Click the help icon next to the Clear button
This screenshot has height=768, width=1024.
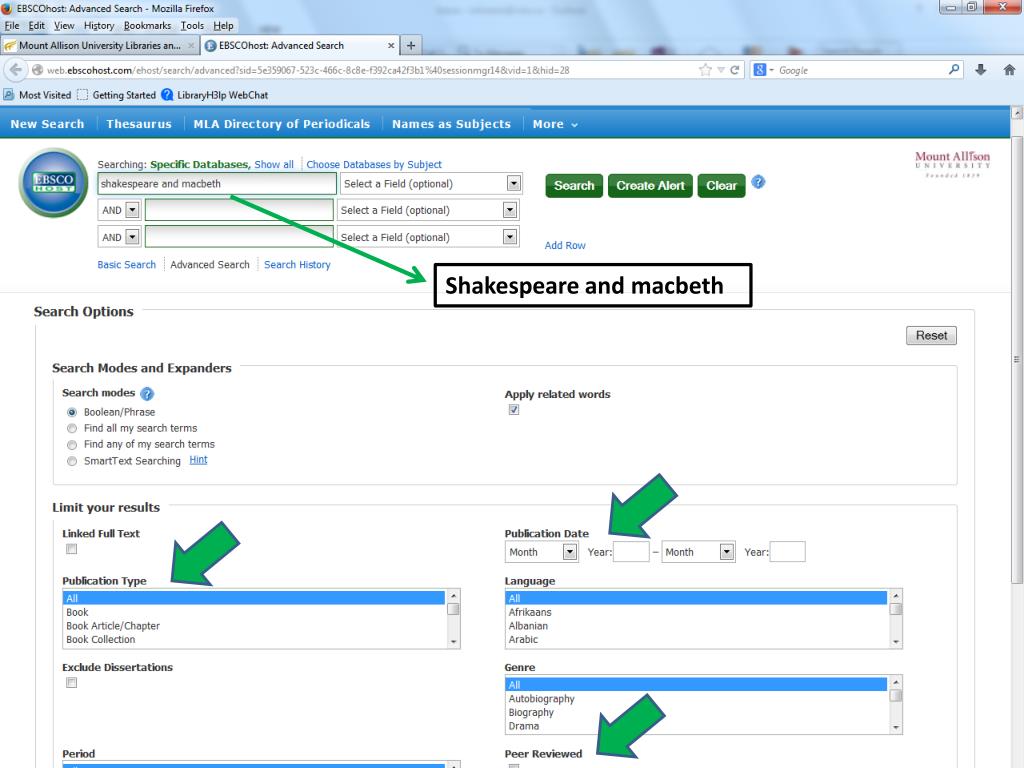[758, 182]
